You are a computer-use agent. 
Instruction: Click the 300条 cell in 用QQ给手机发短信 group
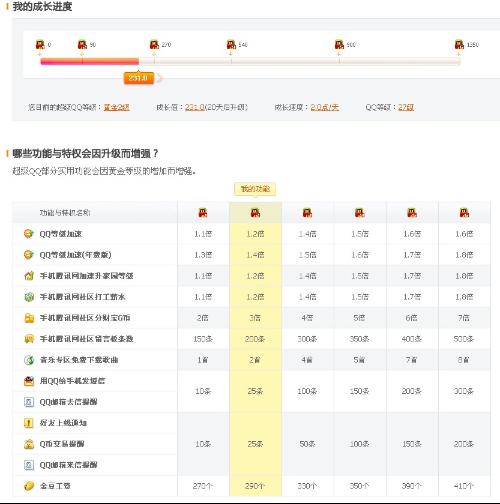[464, 391]
